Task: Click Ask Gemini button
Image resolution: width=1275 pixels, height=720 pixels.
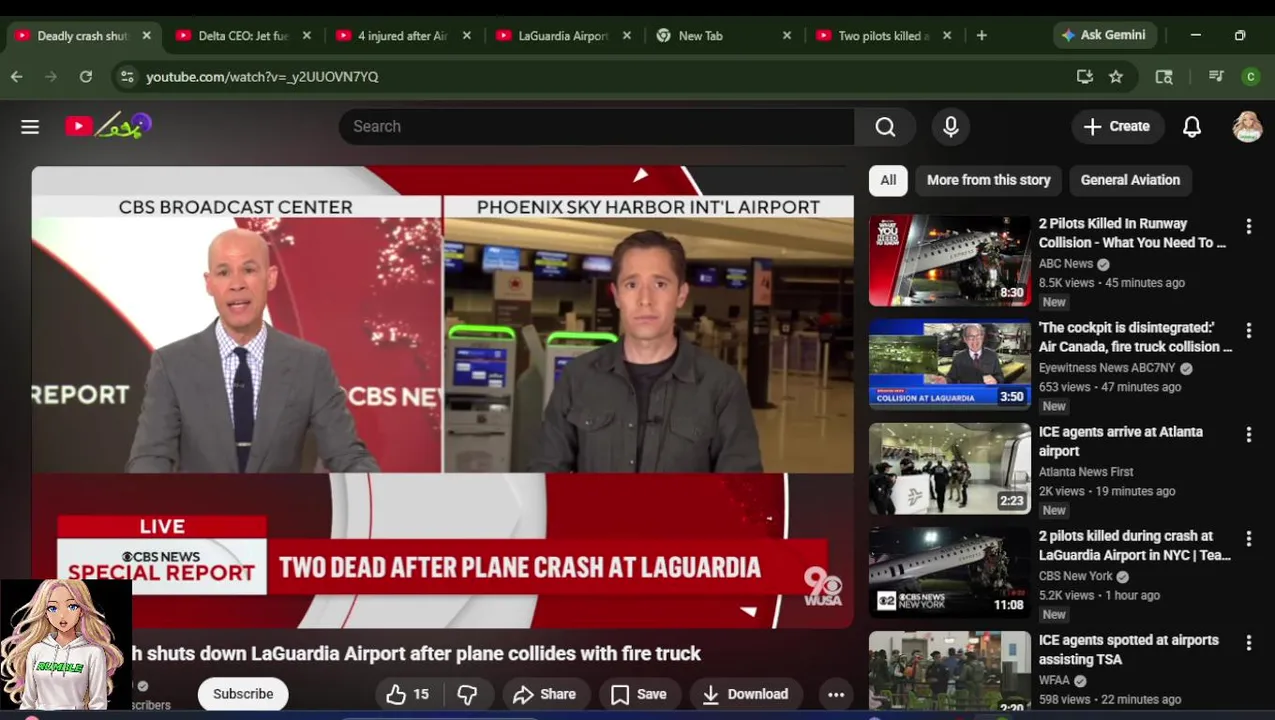Action: [1105, 35]
